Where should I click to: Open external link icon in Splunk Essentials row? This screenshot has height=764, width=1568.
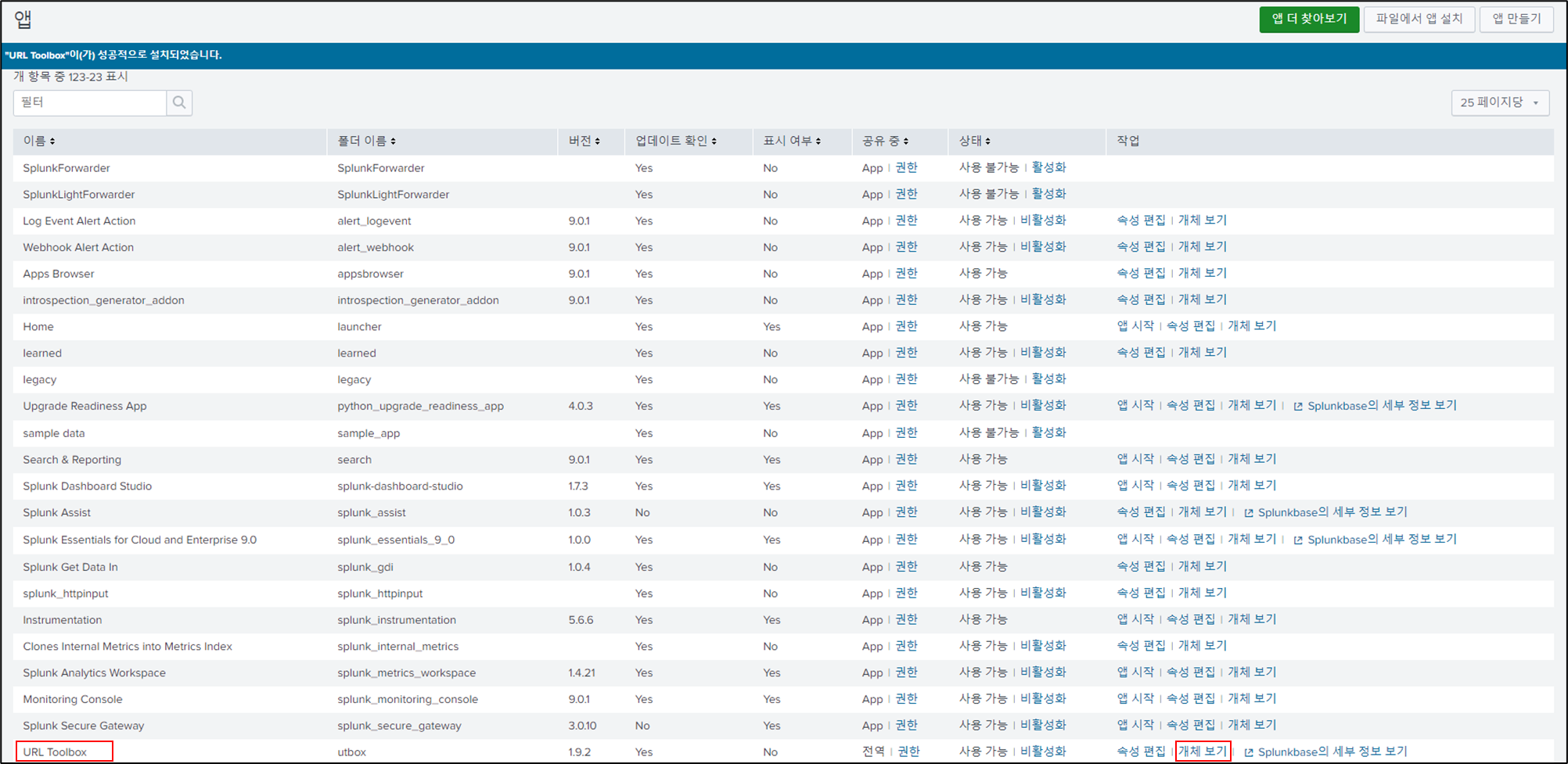[1298, 540]
